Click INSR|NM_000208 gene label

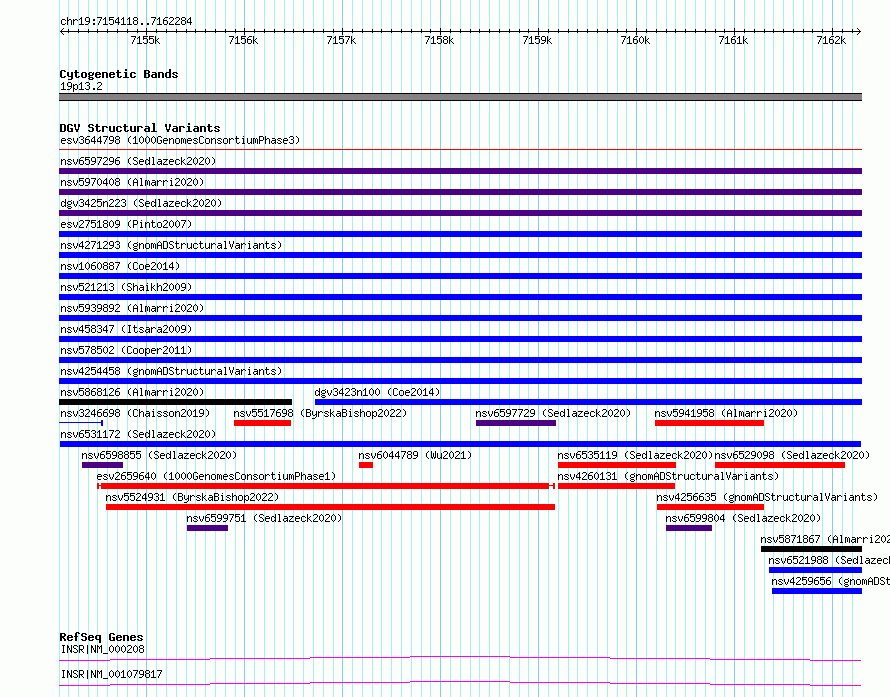pos(103,649)
